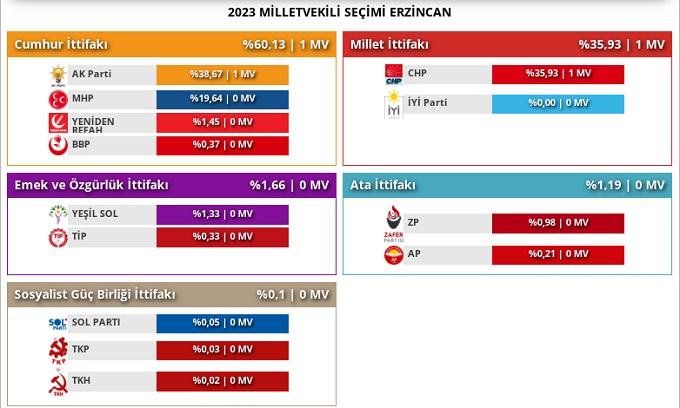Image resolution: width=680 pixels, height=408 pixels.
Task: Open the Millet İttifakı header
Action: 507,44
